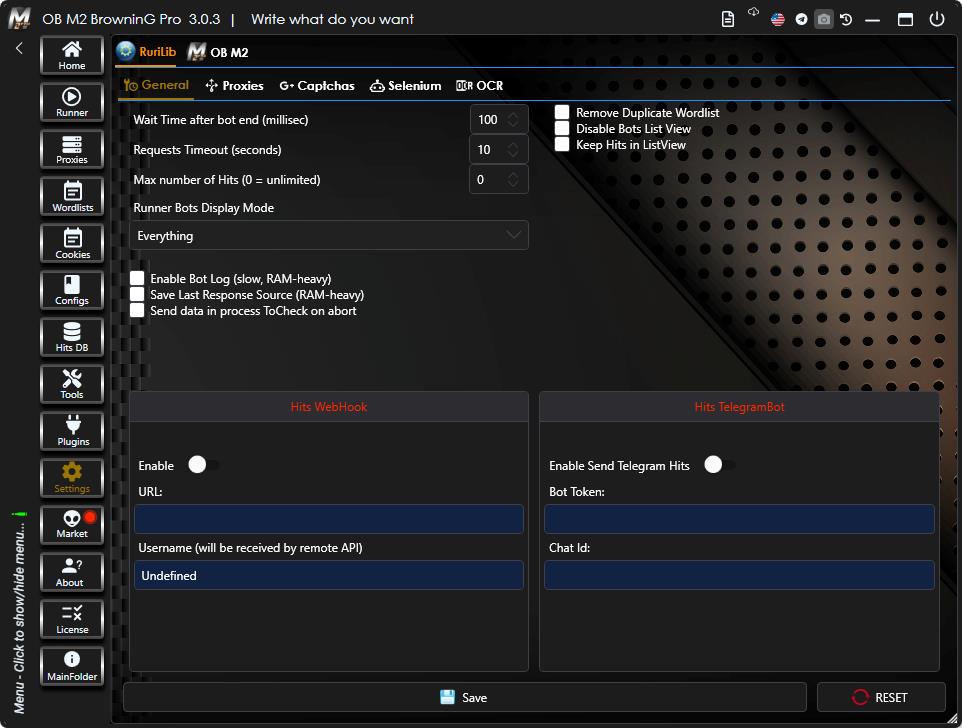Open the License sidebar page

[72, 619]
